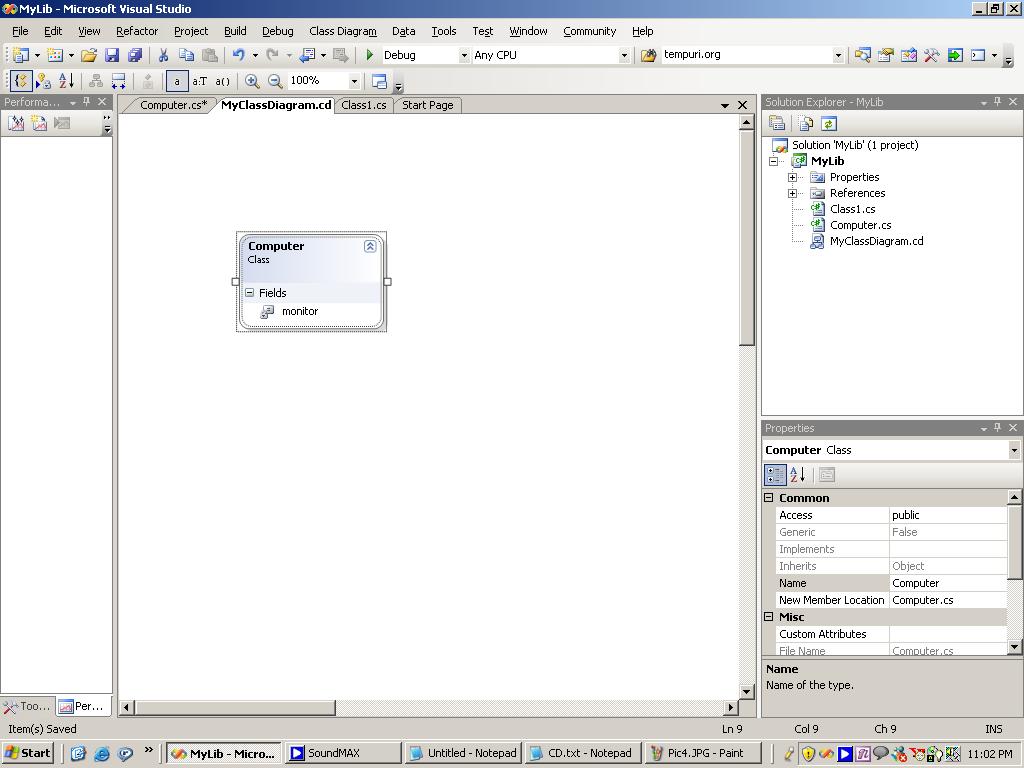Click the Class Details window icon

pyautogui.click(x=379, y=81)
